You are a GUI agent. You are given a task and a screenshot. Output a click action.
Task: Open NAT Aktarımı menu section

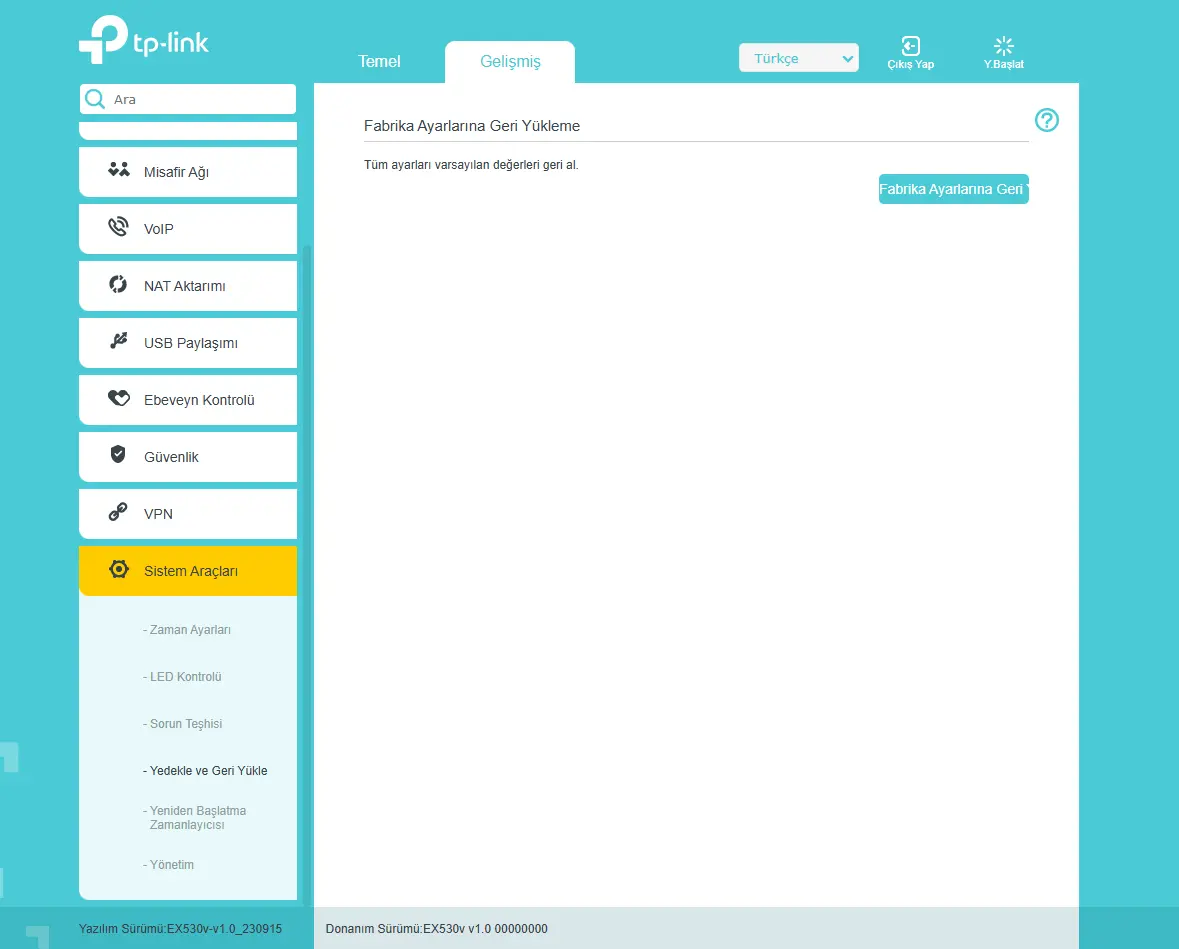pyautogui.click(x=188, y=287)
